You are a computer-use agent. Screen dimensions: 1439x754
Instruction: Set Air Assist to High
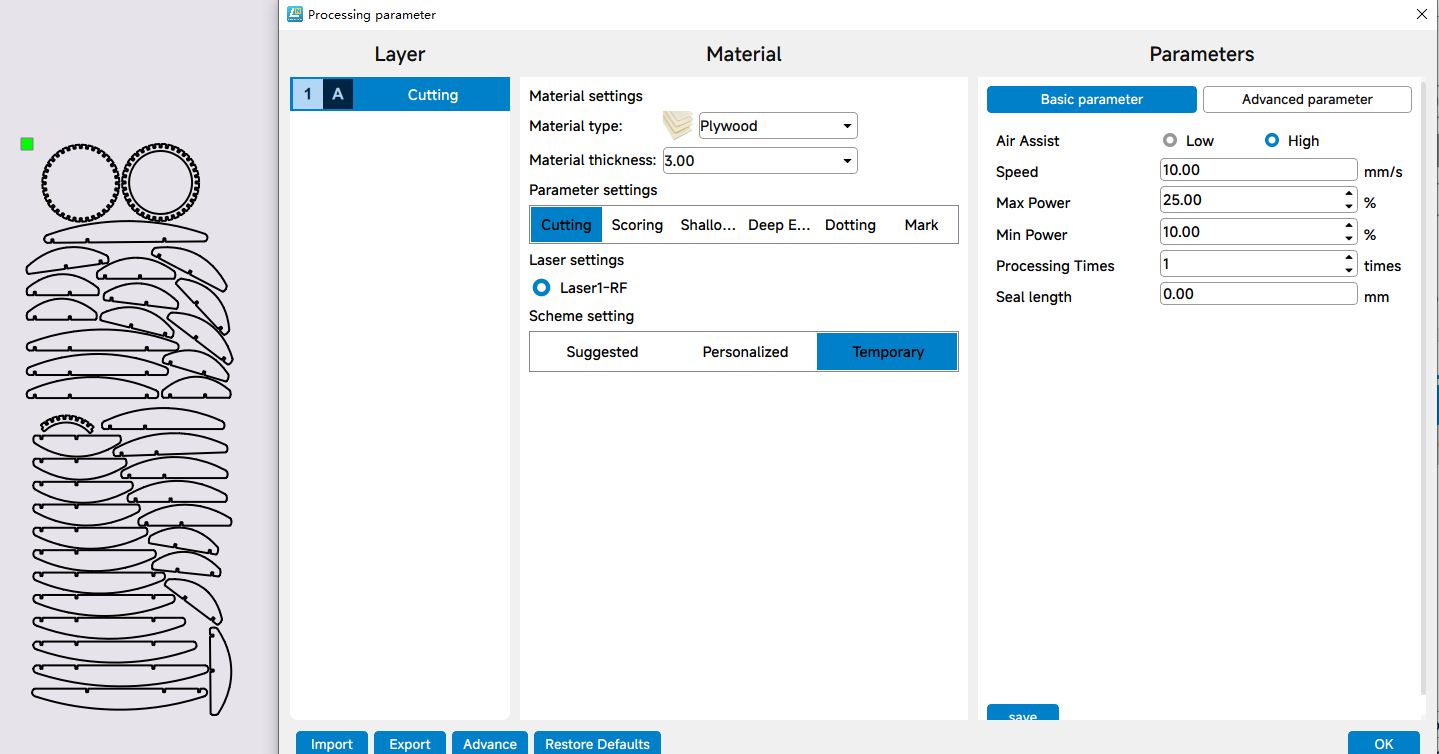1272,141
